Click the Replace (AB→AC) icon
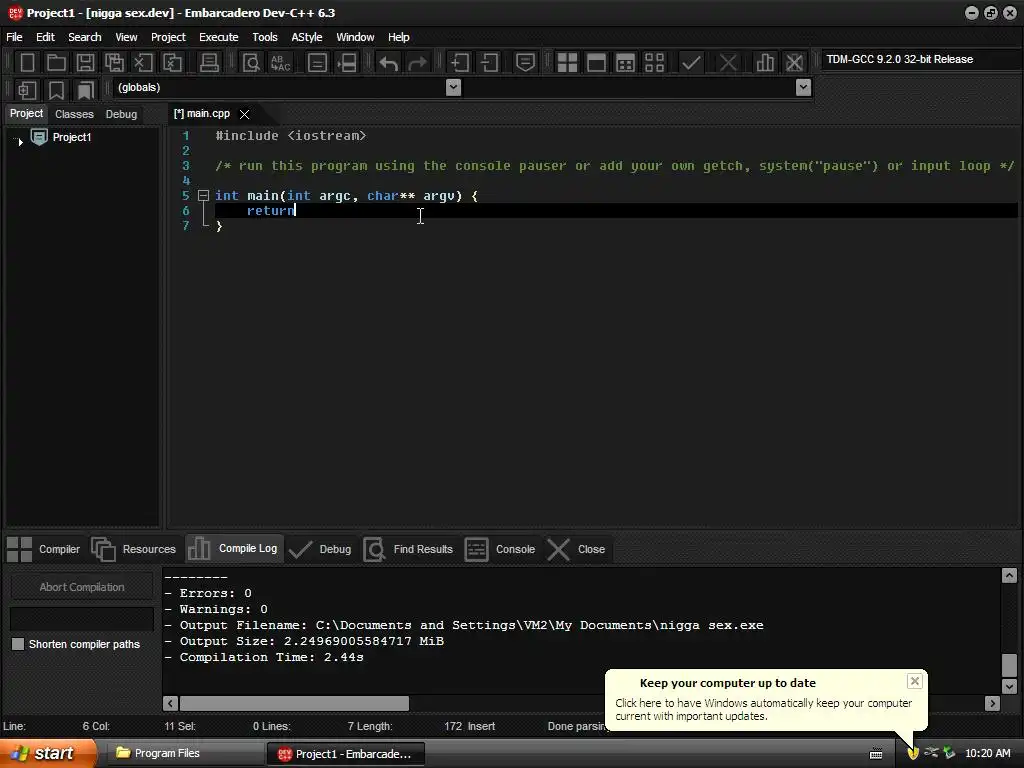 [281, 63]
